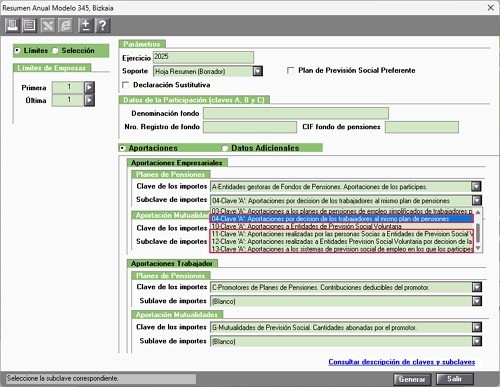Image resolution: width=500 pixels, height=387 pixels.
Task: Click the printer icon in toolbar
Action: pos(13,25)
